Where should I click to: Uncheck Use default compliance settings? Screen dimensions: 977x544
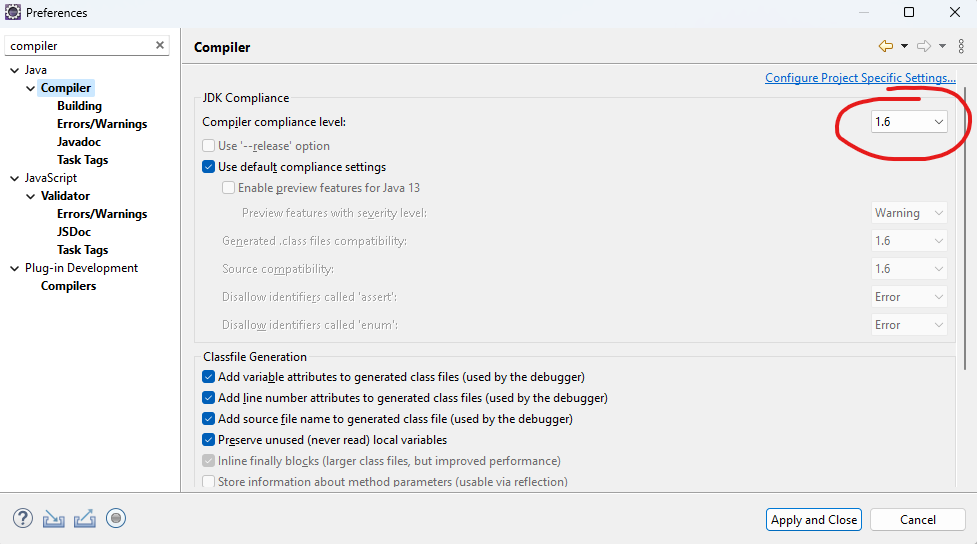(209, 167)
